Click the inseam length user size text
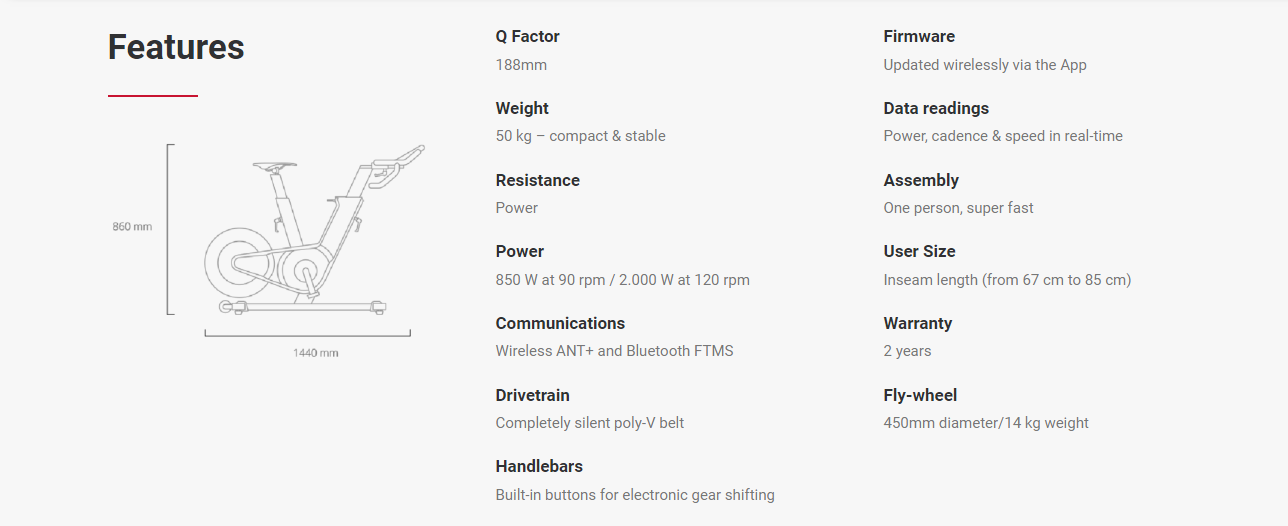The height and width of the screenshot is (526, 1288). pyautogui.click(x=1007, y=280)
